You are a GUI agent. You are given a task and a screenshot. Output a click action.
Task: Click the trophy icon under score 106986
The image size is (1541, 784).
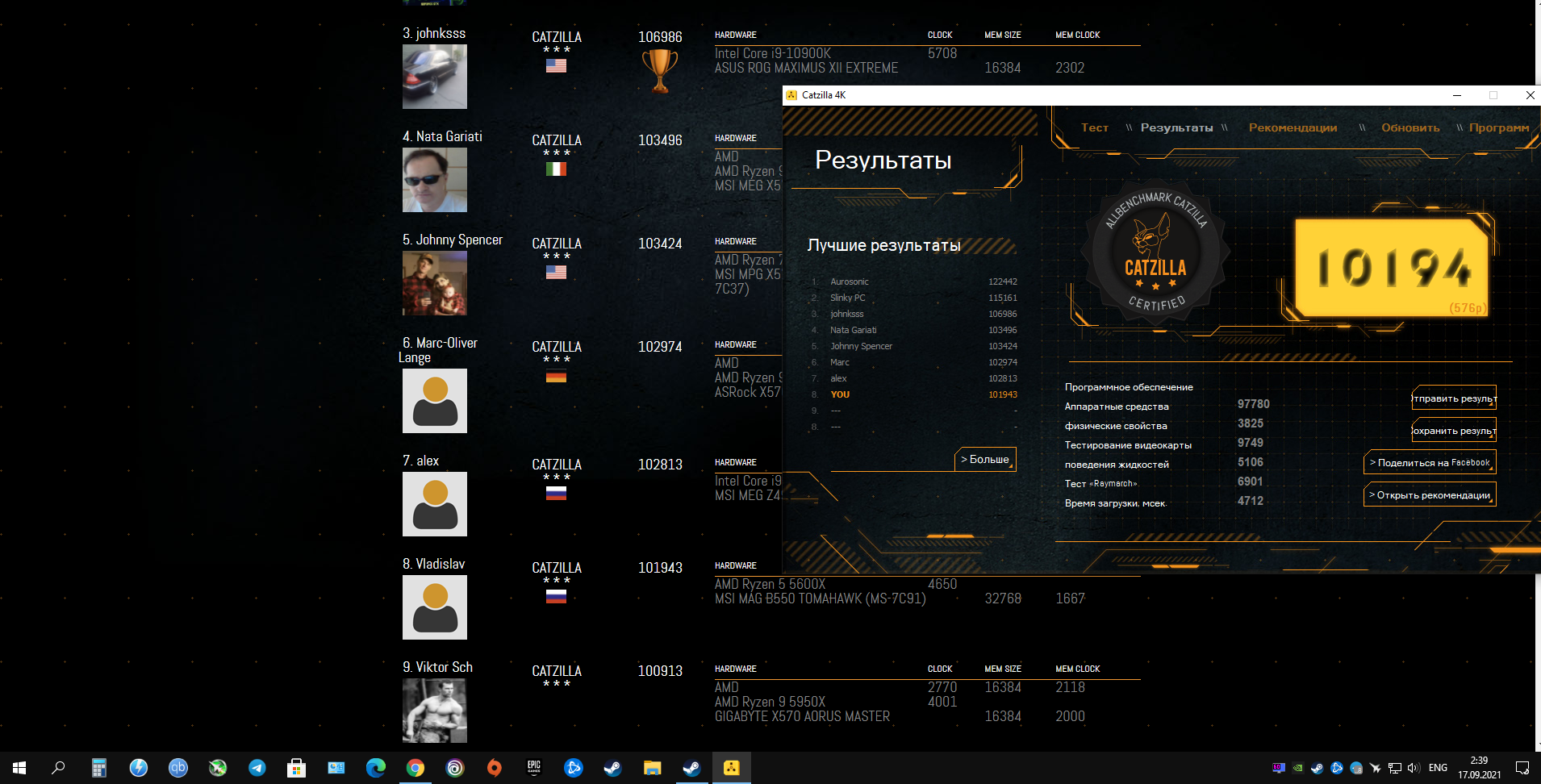coord(660,71)
